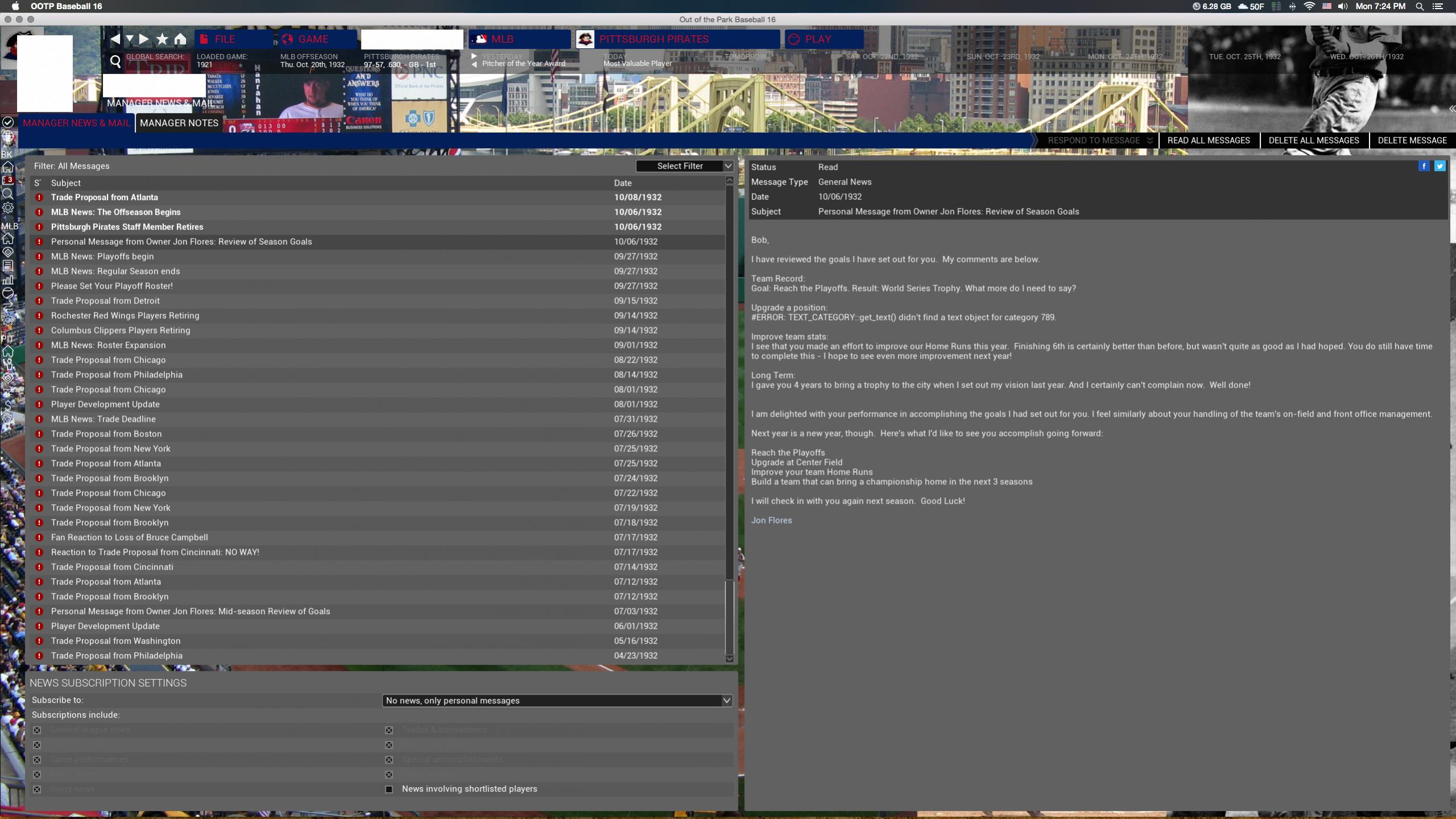Screen dimensions: 1456x819
Task: Open macOS Spotlight search icon
Action: coord(1420,6)
